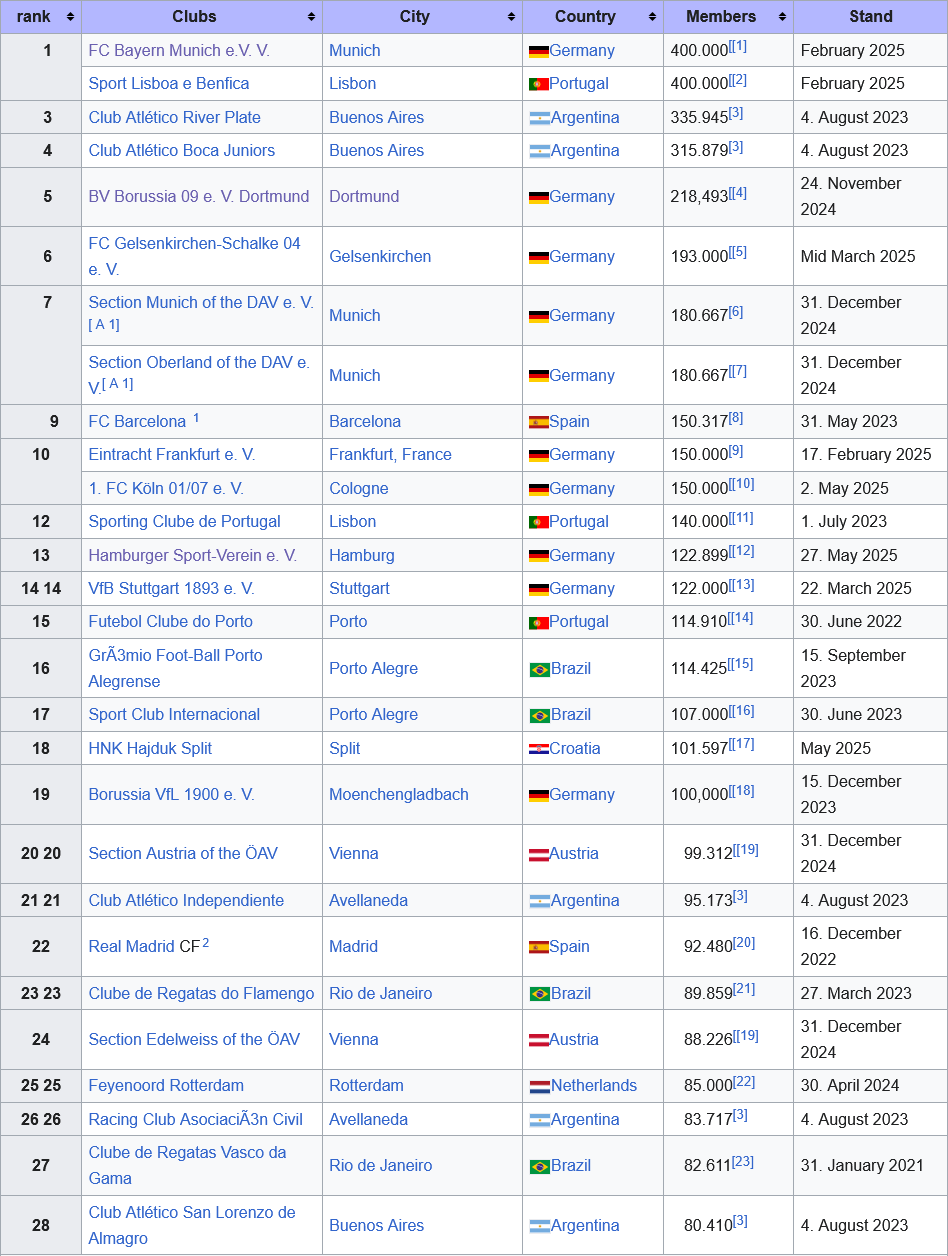This screenshot has width=948, height=1256.
Task: Click Austria flag in Section Austria row
Action: point(539,854)
